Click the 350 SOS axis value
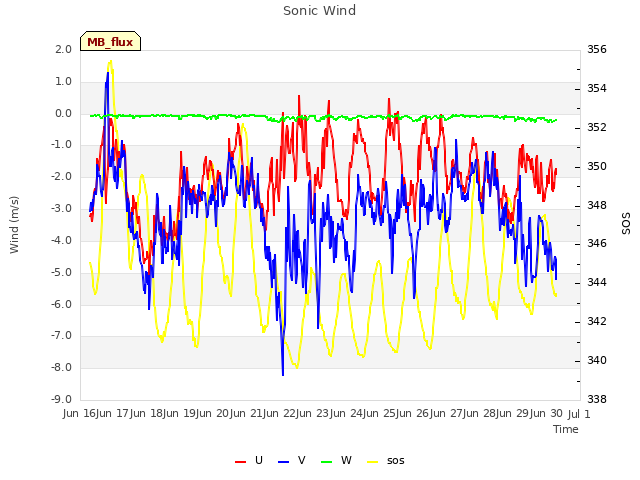The width and height of the screenshot is (640, 480). [597, 166]
